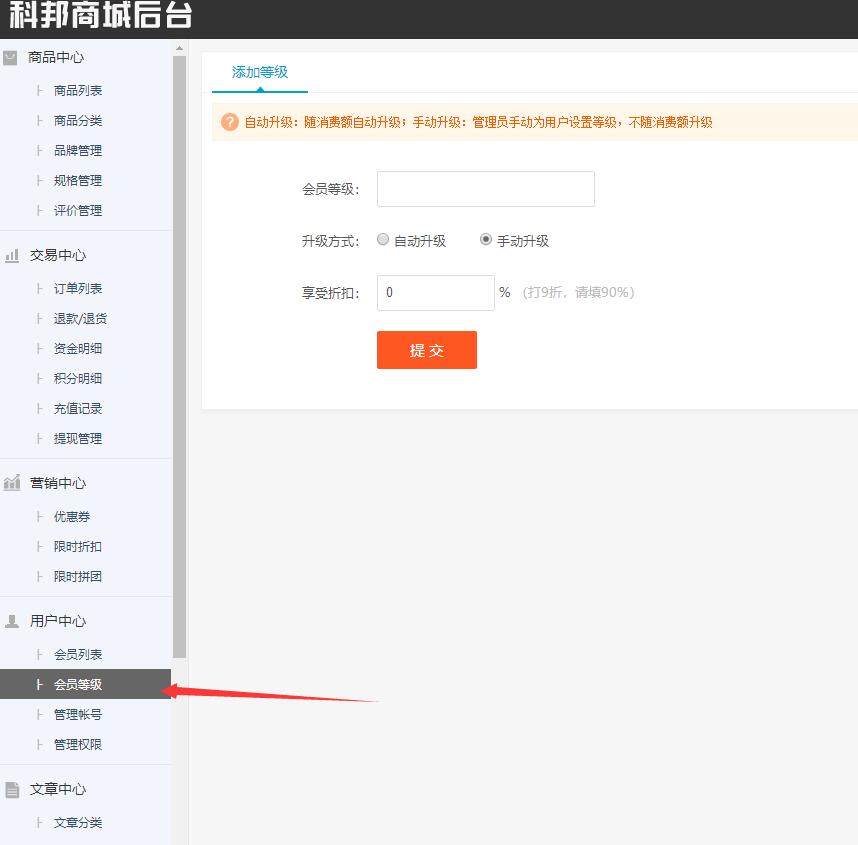Open 管理帐号 in the sidebar
This screenshot has width=858, height=845.
tap(78, 715)
